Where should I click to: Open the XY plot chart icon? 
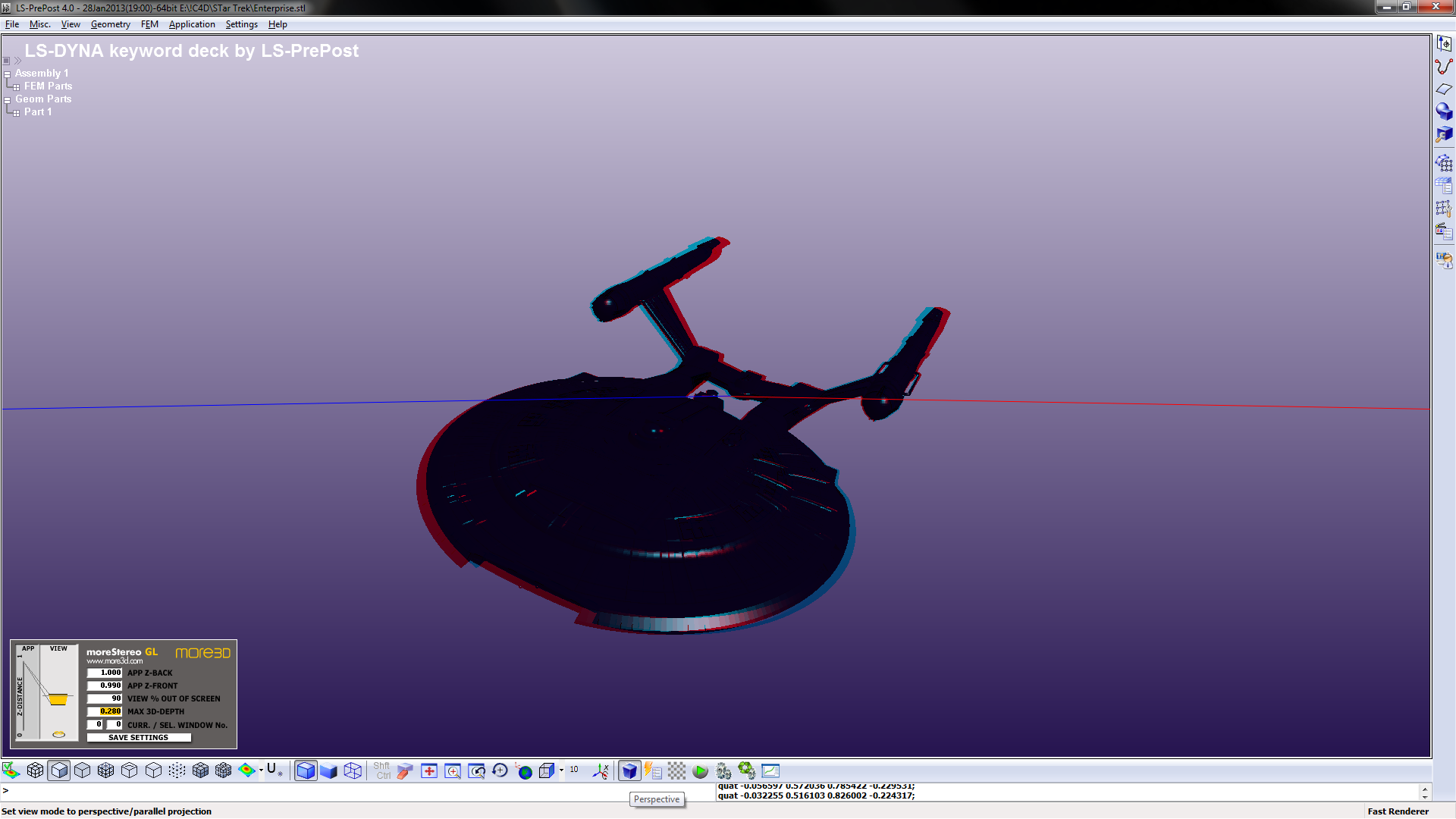pos(770,770)
